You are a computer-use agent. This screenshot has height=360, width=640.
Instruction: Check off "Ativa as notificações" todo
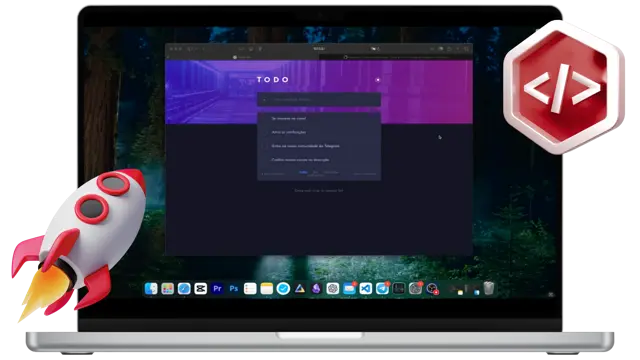pyautogui.click(x=264, y=132)
